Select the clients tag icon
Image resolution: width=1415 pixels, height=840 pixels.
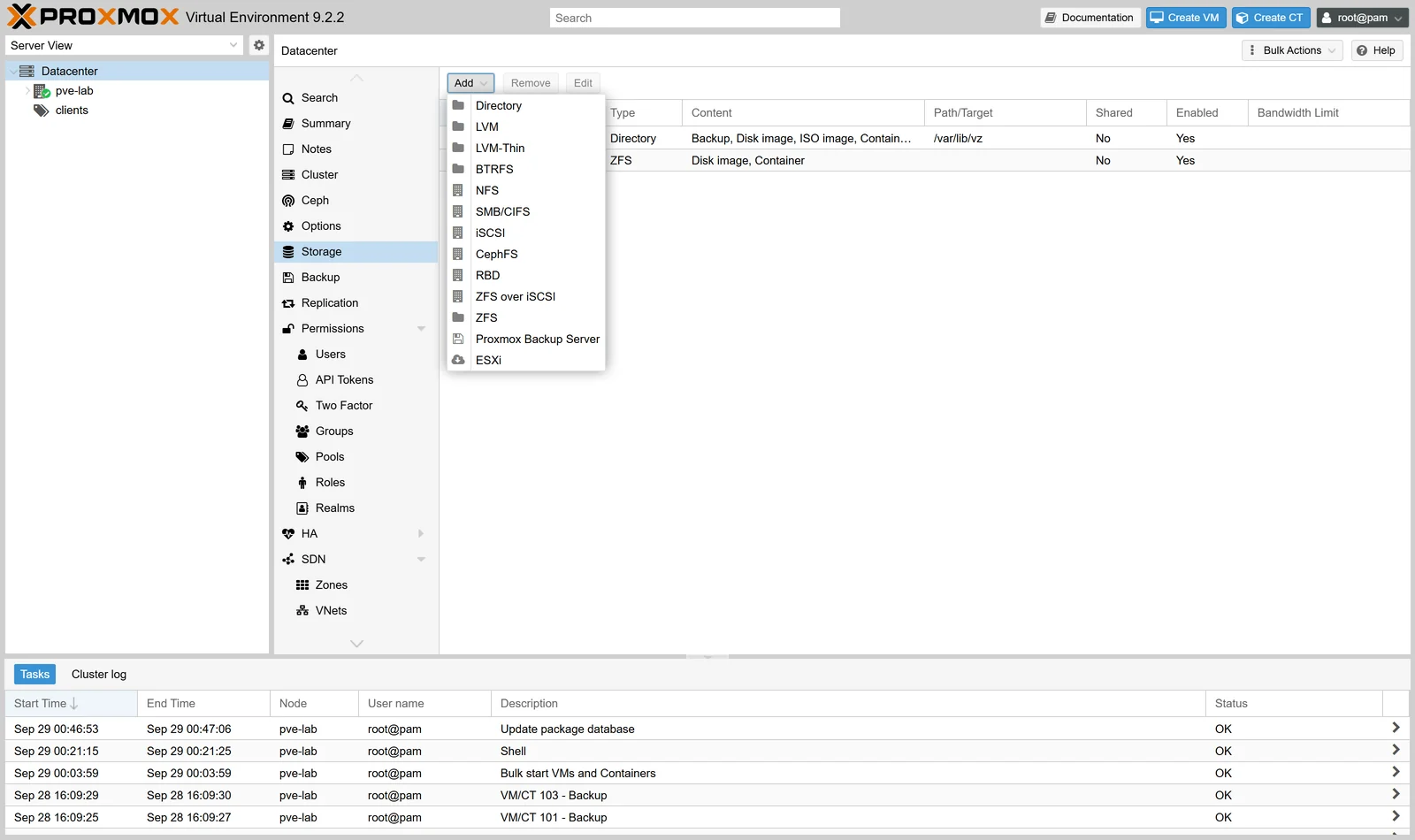[42, 111]
